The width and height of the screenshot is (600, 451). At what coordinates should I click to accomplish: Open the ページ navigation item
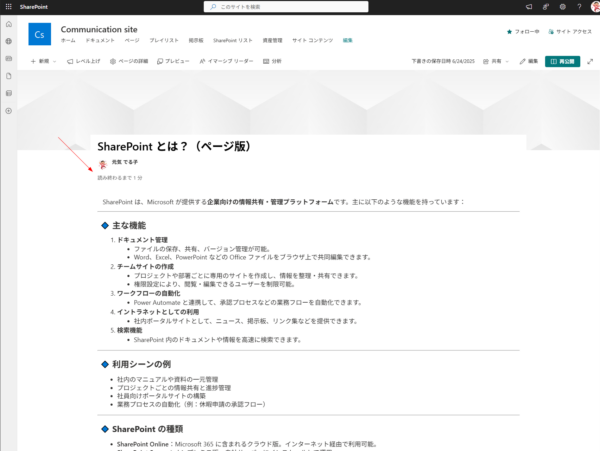point(132,41)
